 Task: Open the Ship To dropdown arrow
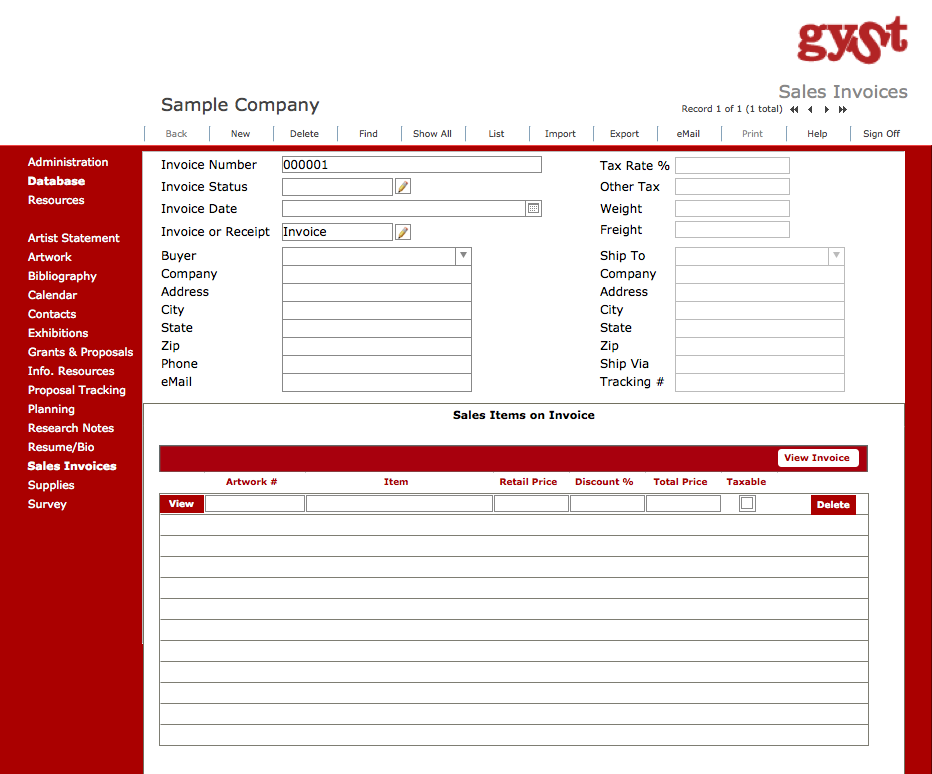click(836, 256)
